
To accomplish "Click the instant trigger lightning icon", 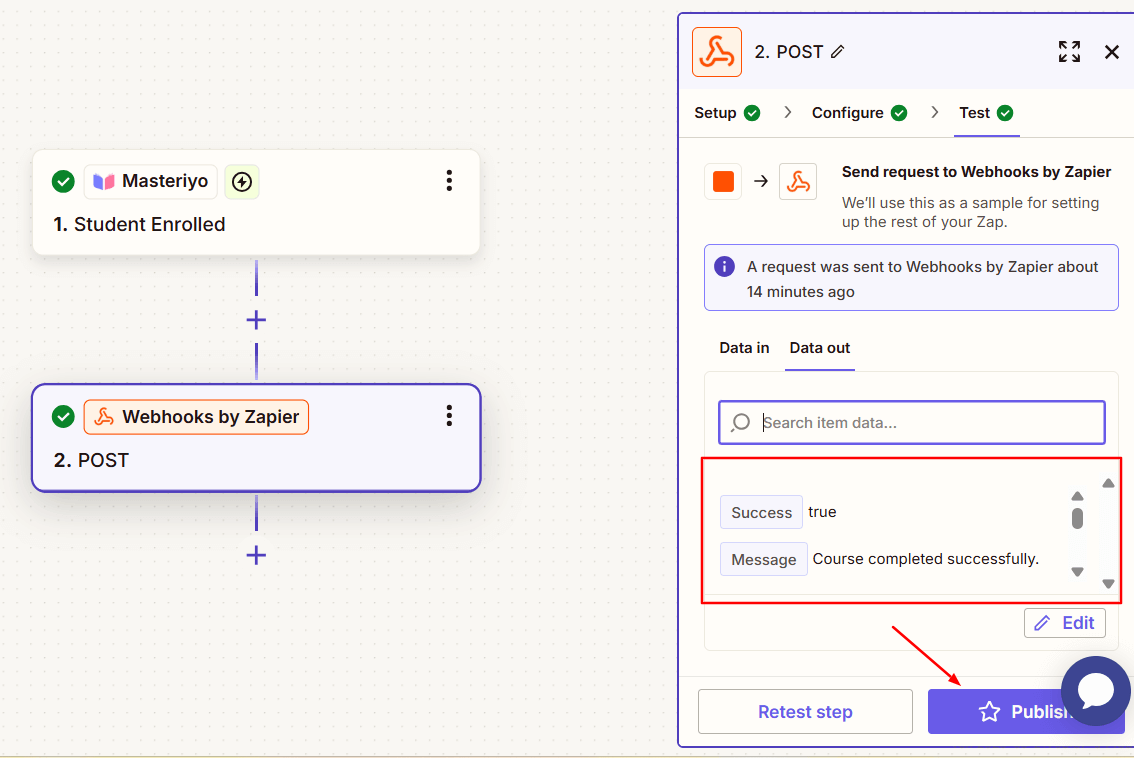I will pyautogui.click(x=242, y=182).
